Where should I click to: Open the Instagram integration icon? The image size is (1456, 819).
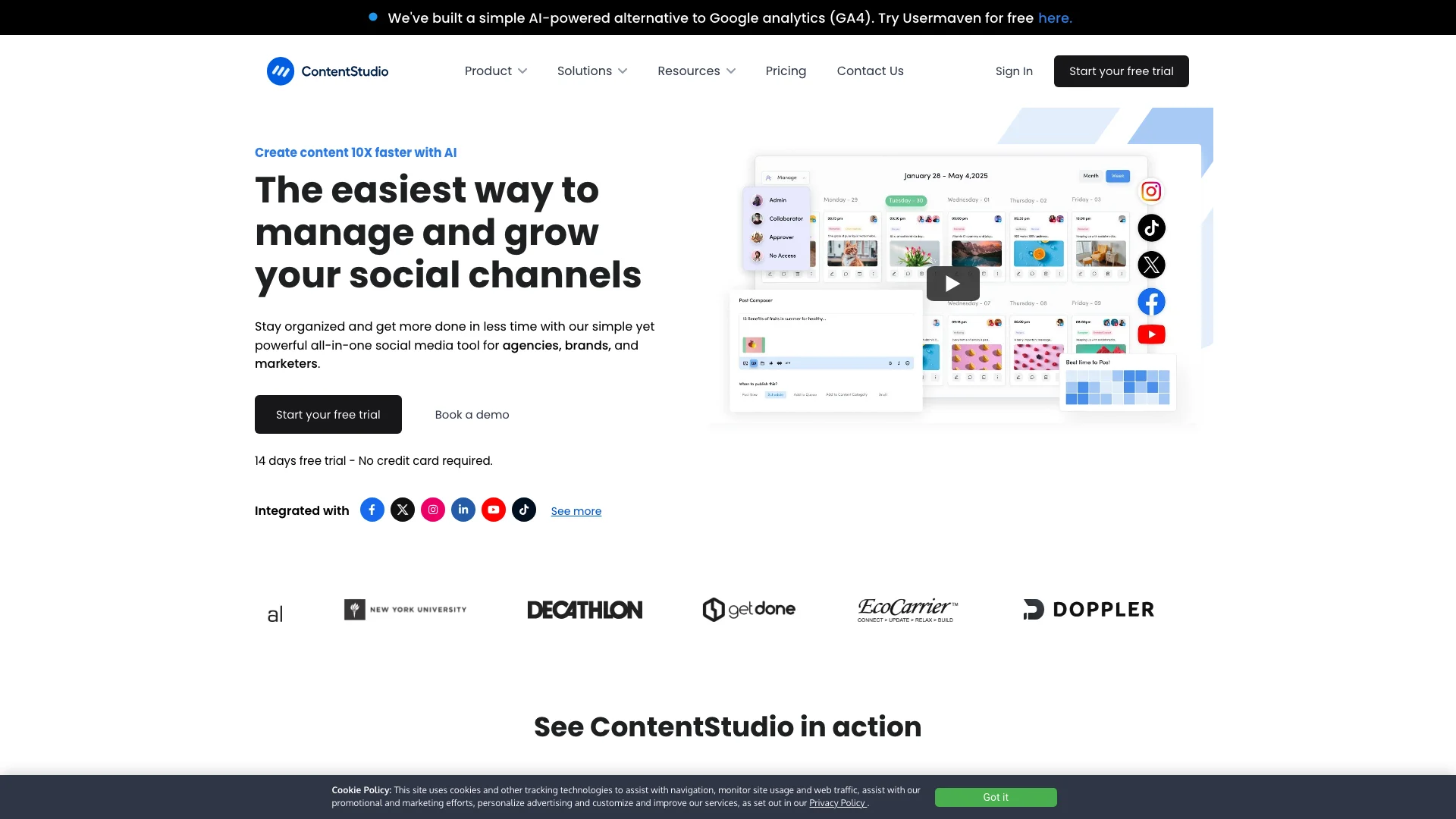[433, 510]
